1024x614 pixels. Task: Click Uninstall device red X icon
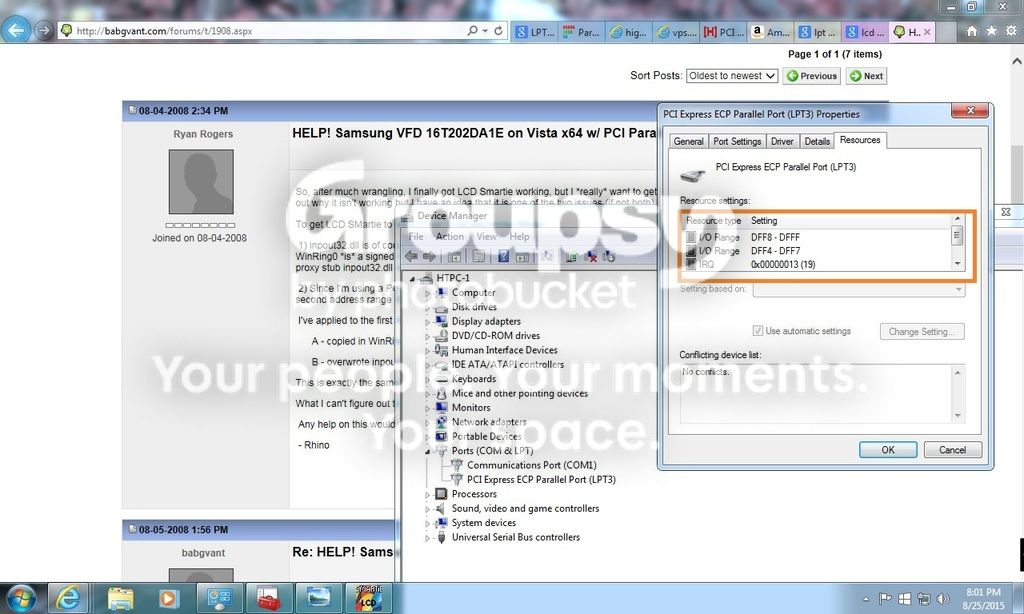(590, 257)
